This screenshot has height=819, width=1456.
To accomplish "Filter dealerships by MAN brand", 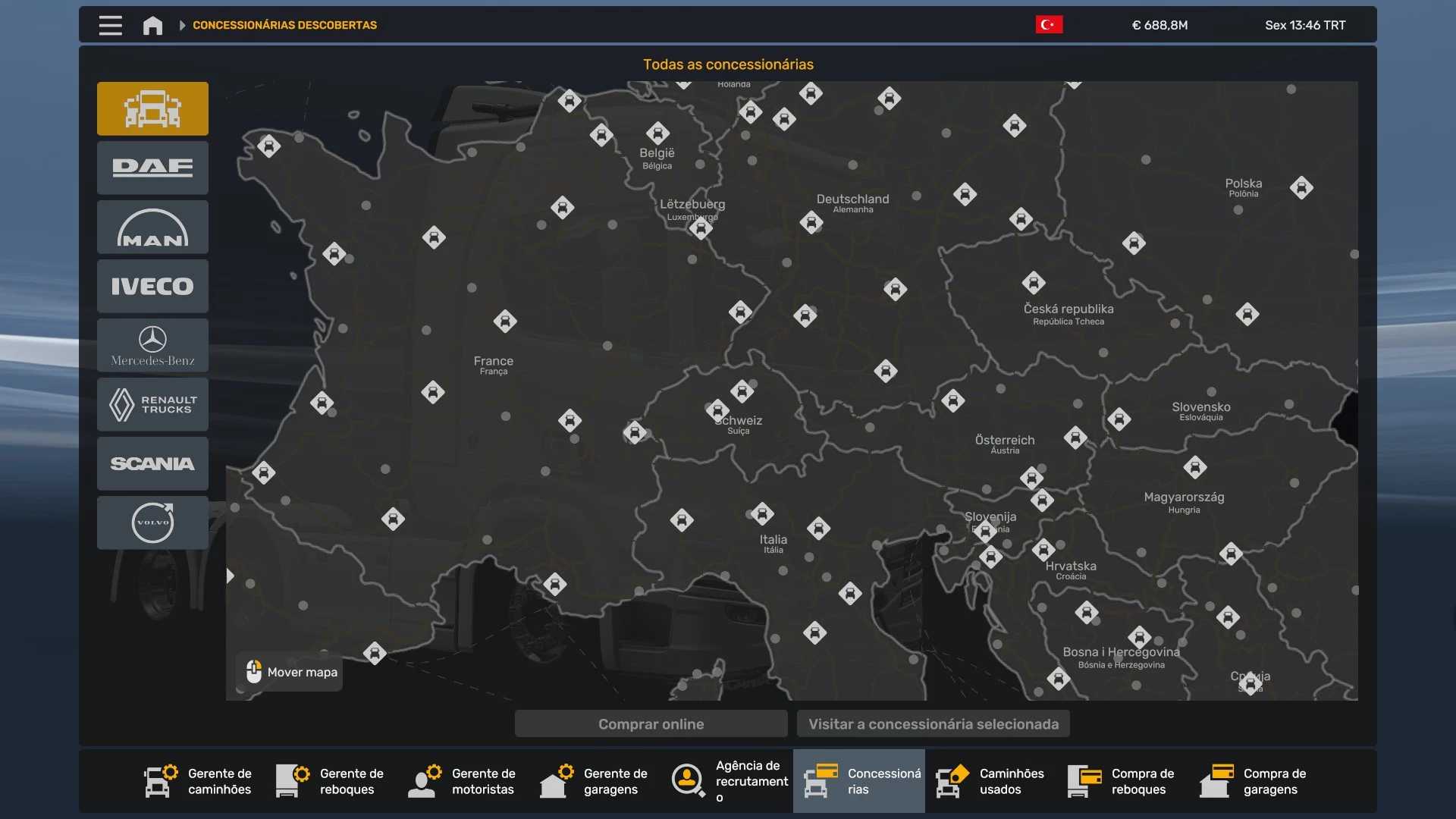I will point(152,227).
